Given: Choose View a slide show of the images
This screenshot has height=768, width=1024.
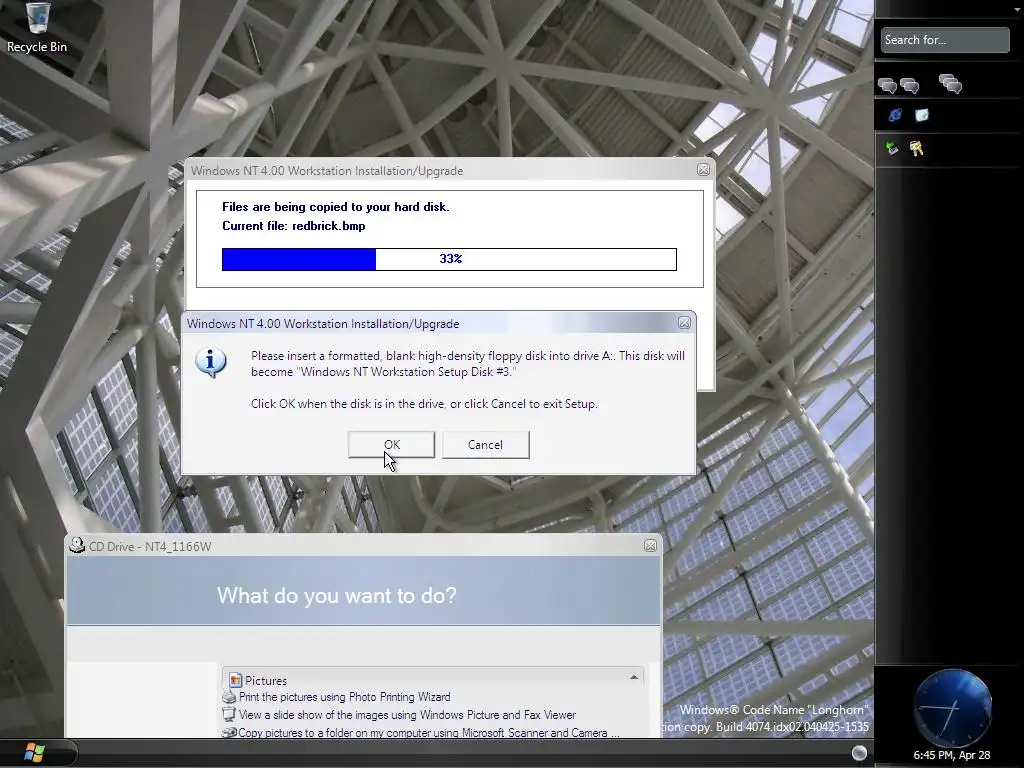Looking at the screenshot, I should click(x=407, y=715).
